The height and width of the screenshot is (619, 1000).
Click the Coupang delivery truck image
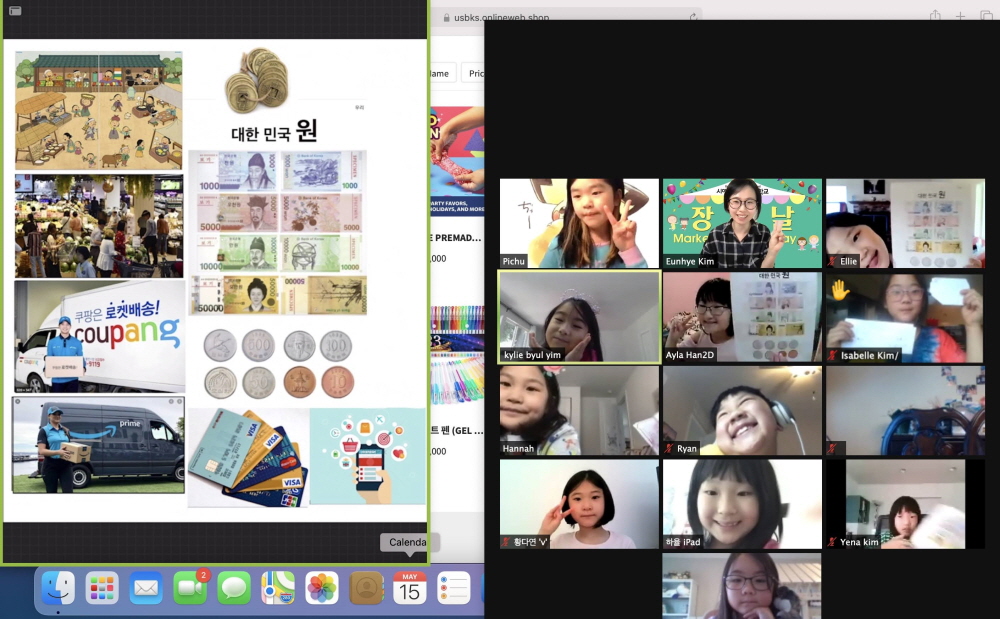99,336
